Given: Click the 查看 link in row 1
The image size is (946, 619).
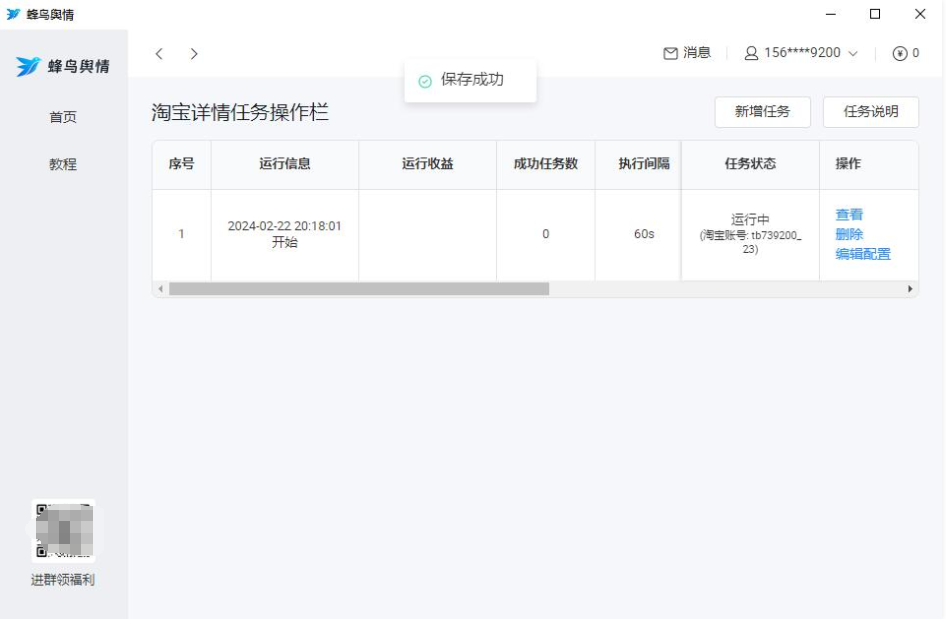Looking at the screenshot, I should pos(849,214).
